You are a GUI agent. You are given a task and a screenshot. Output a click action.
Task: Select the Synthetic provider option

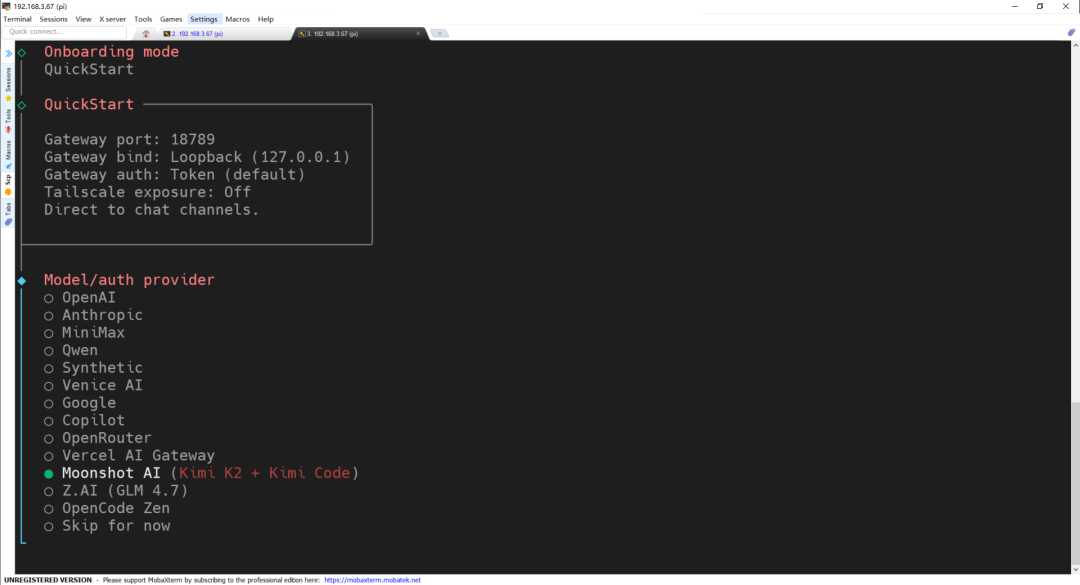coord(93,368)
